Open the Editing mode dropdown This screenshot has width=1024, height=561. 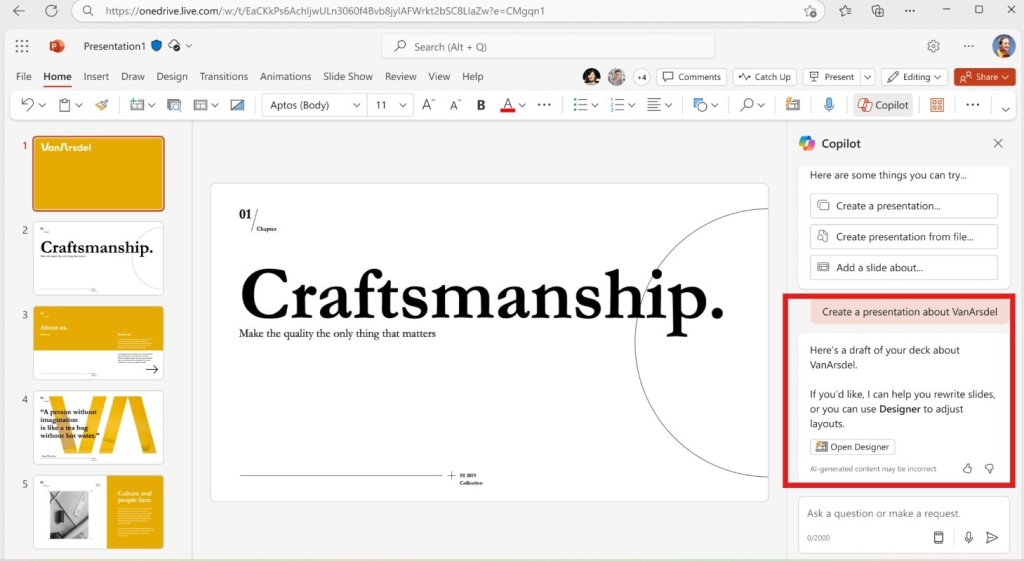(915, 76)
